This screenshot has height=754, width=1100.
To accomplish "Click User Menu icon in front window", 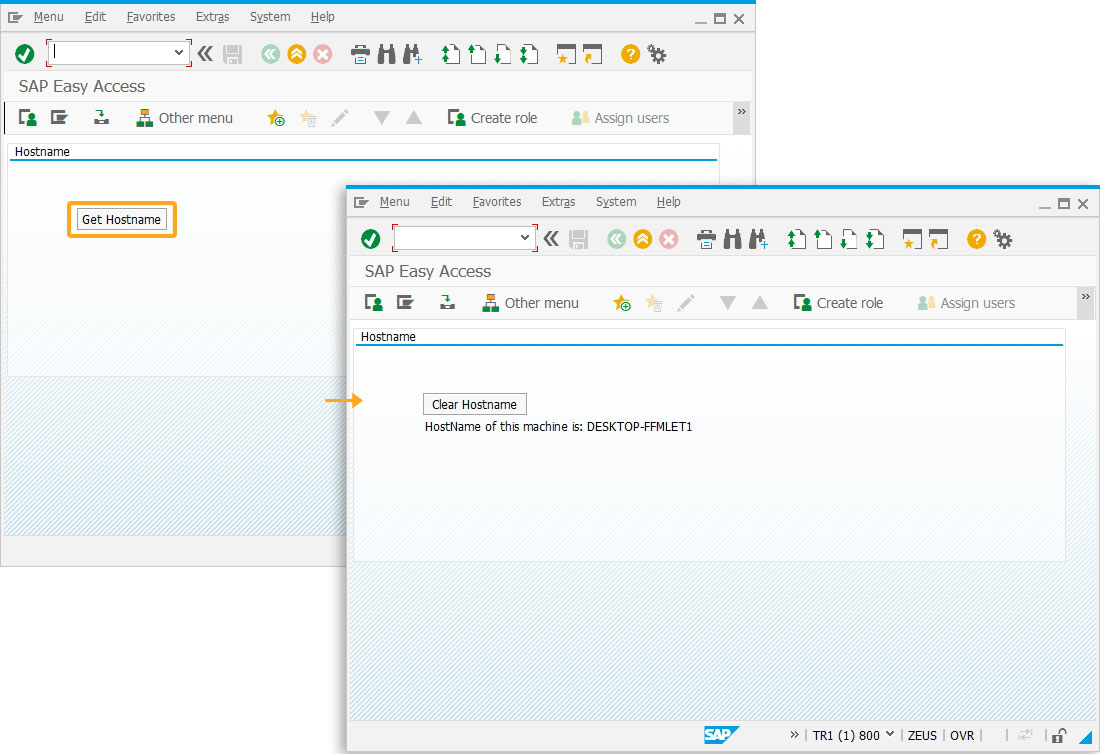I will (373, 303).
